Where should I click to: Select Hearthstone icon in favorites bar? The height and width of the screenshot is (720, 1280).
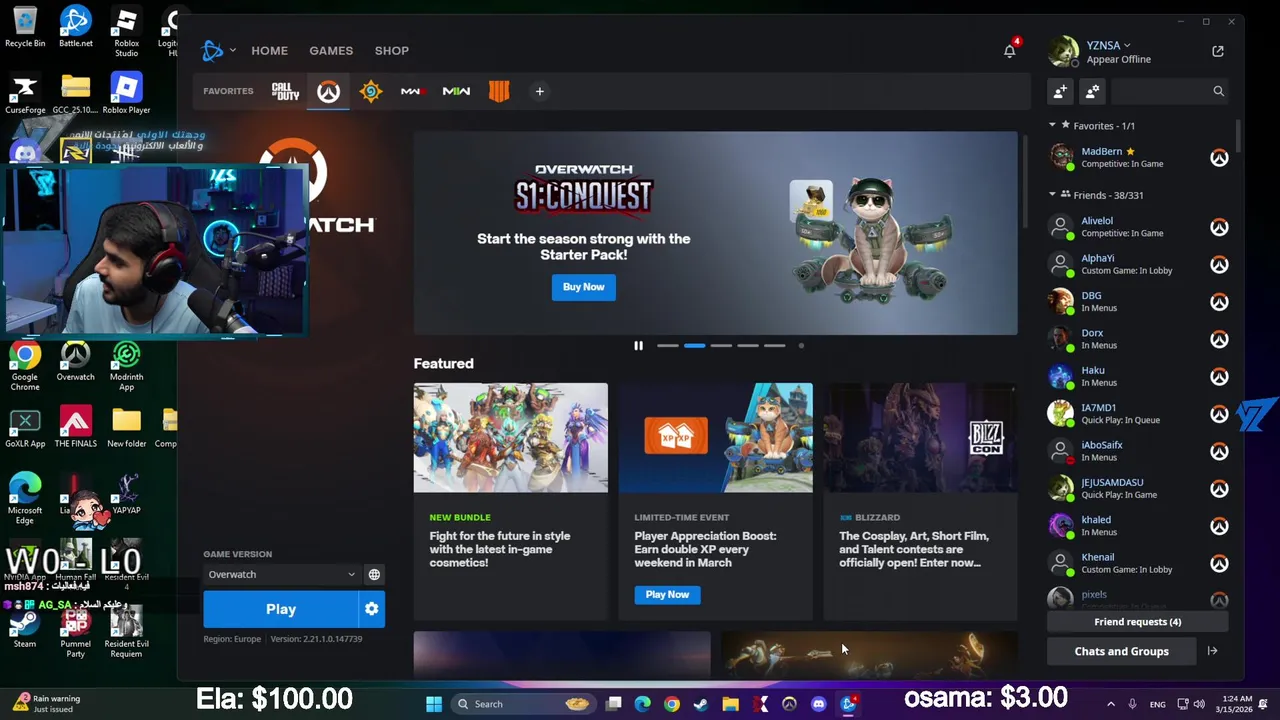click(371, 91)
